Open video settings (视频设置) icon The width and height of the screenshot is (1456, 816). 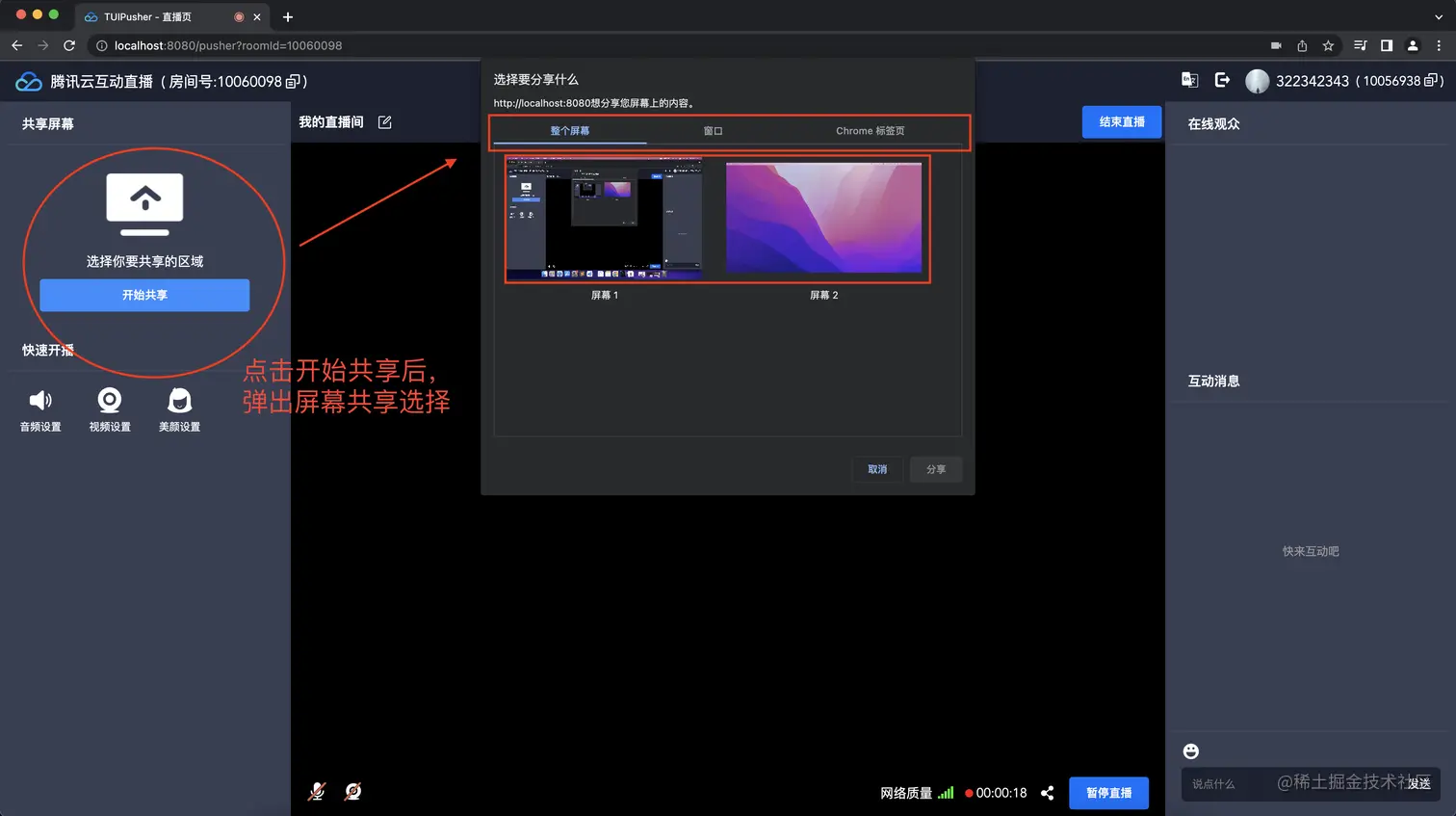click(110, 400)
